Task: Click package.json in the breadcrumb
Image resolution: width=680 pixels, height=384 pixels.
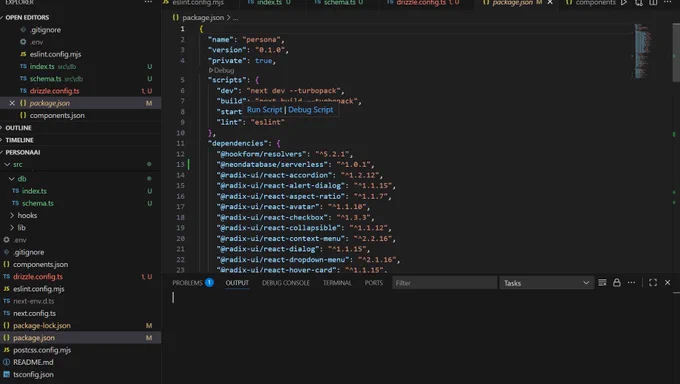Action: [x=203, y=18]
